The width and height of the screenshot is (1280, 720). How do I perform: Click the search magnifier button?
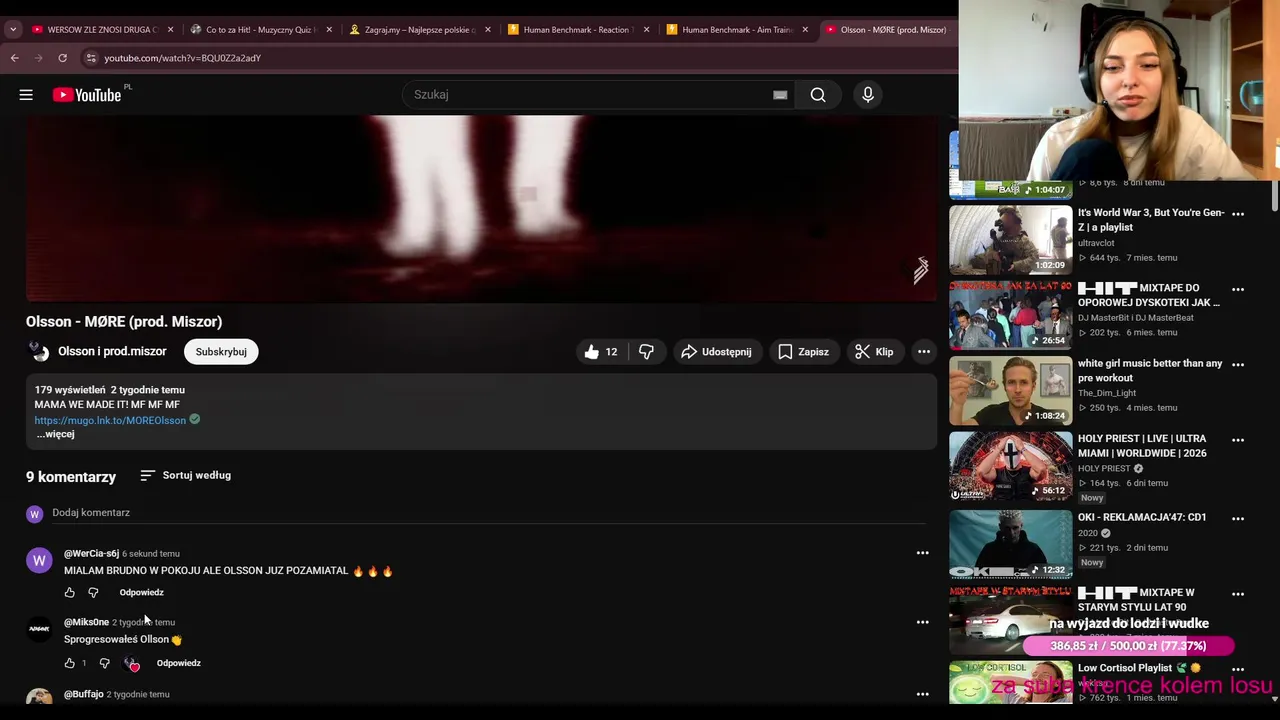(x=818, y=95)
